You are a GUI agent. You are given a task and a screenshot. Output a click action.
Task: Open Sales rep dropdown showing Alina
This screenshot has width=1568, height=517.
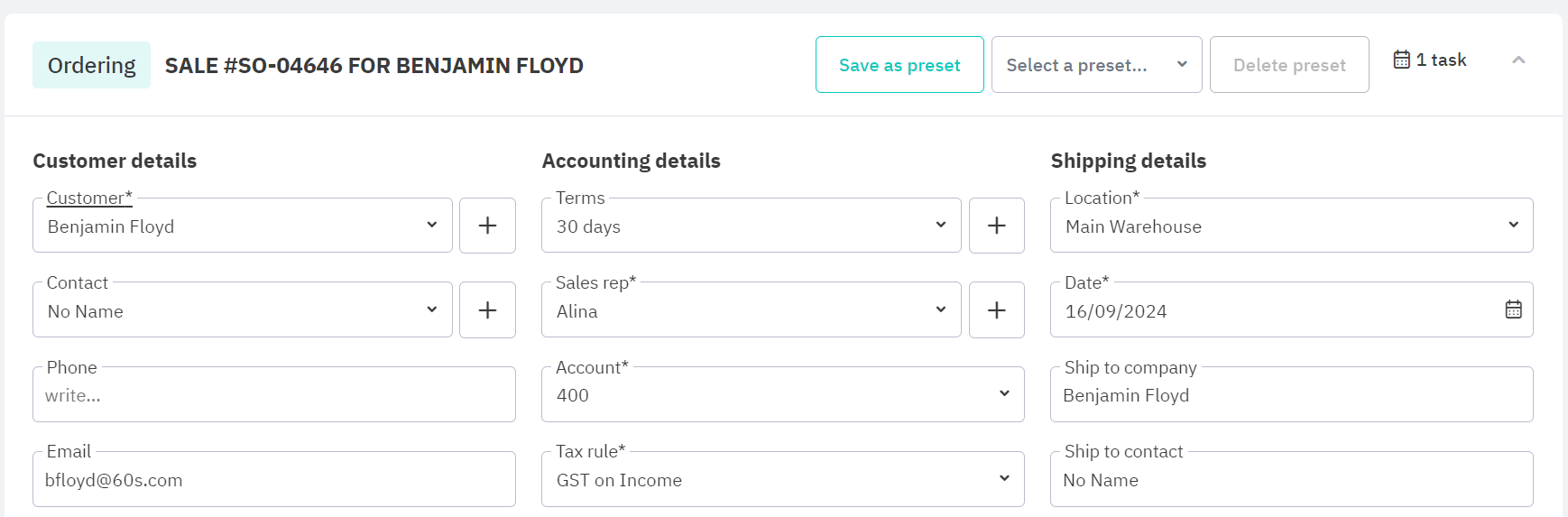pyautogui.click(x=751, y=310)
